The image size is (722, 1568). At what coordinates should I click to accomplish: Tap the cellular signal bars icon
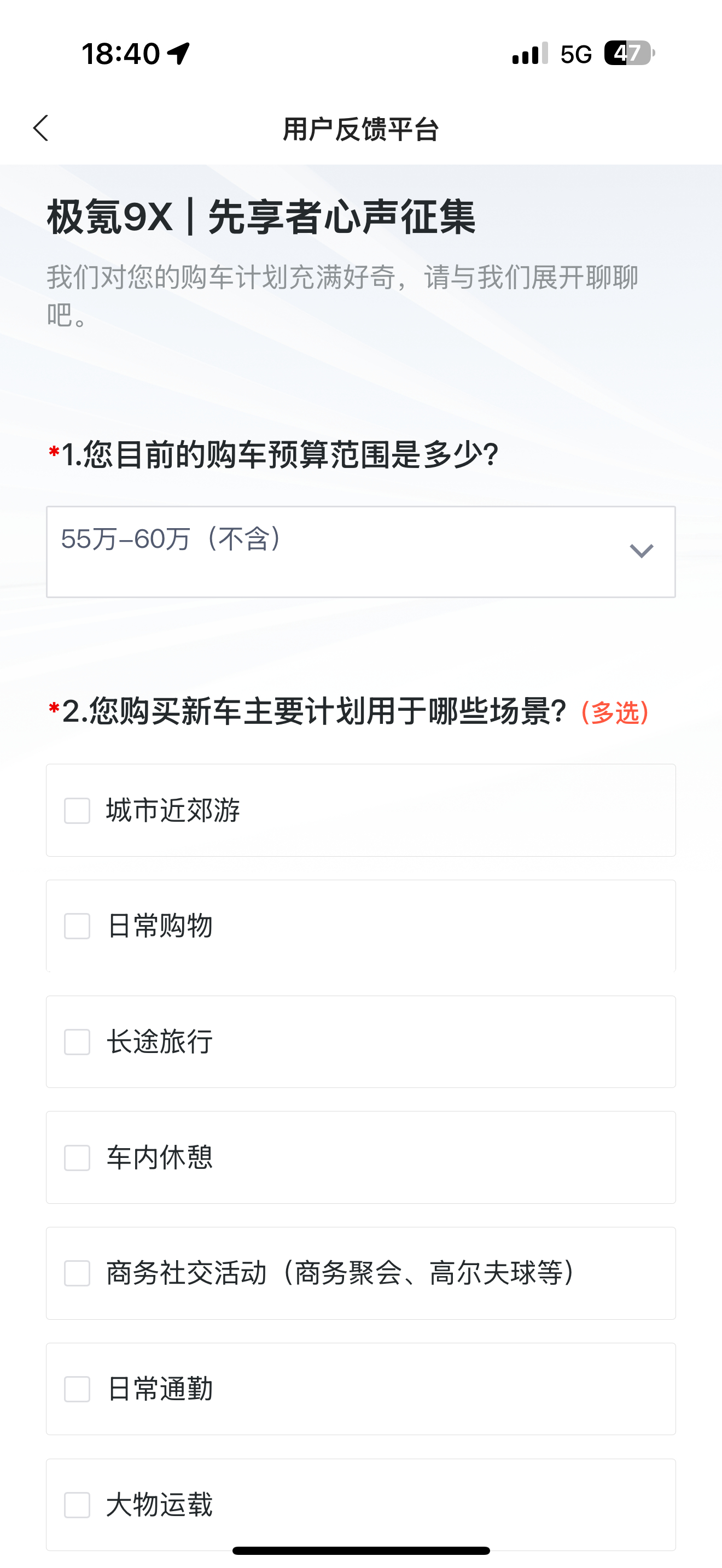[x=530, y=54]
